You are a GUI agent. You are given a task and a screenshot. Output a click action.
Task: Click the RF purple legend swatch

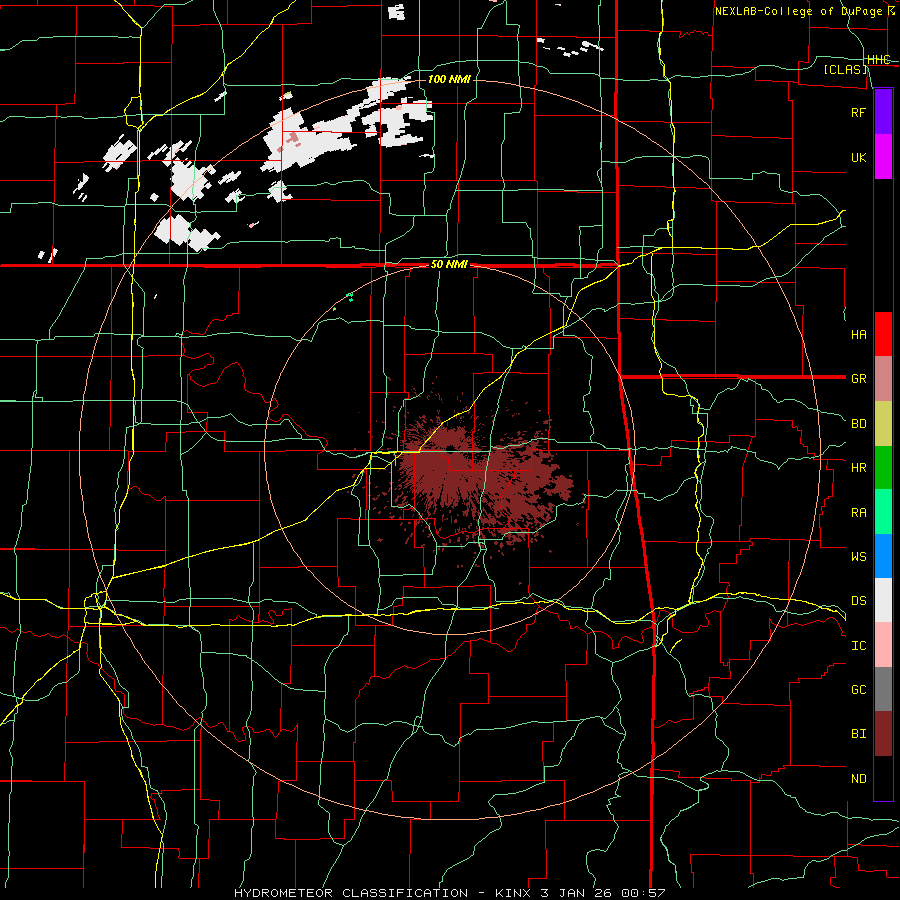[x=883, y=112]
